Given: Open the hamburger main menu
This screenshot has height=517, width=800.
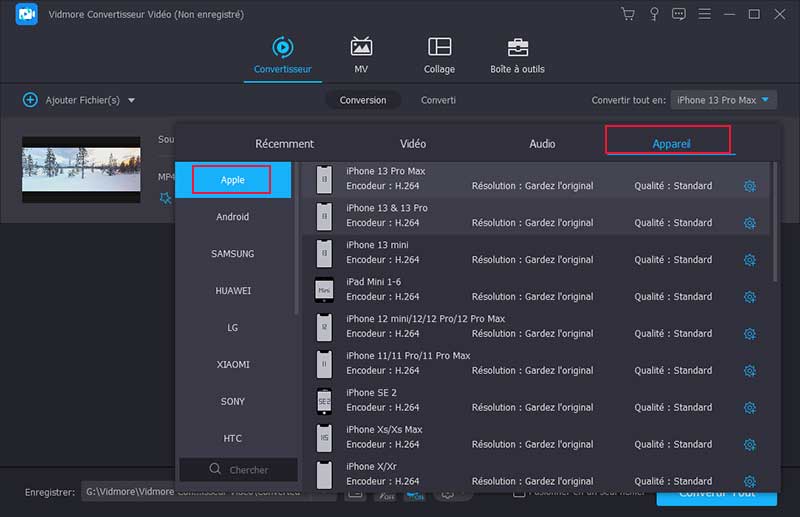Looking at the screenshot, I should click(705, 14).
